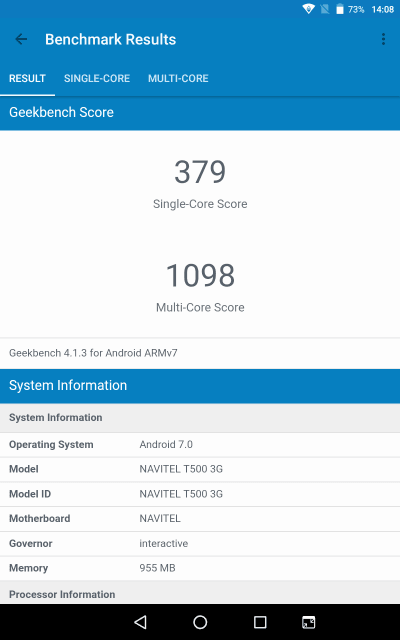This screenshot has width=400, height=640.
Task: Open the recent apps square button
Action: coord(260,622)
